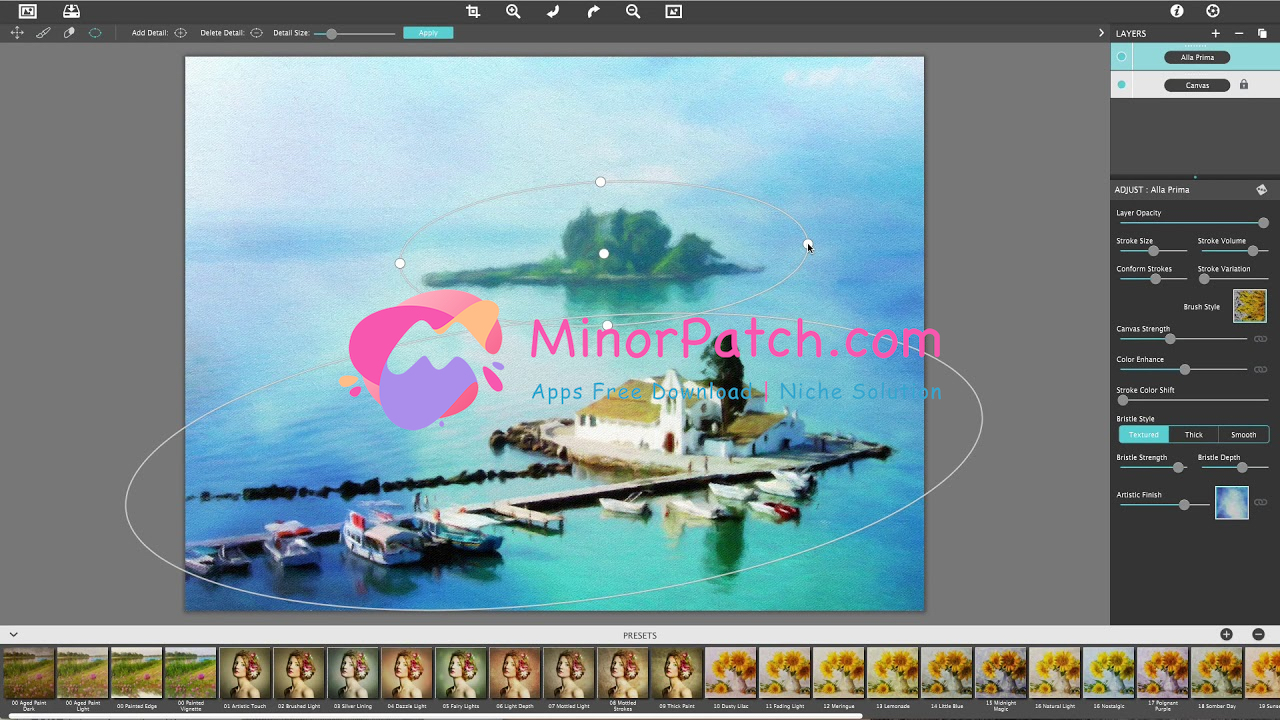Redo the last action
The width and height of the screenshot is (1280, 720).
(593, 11)
